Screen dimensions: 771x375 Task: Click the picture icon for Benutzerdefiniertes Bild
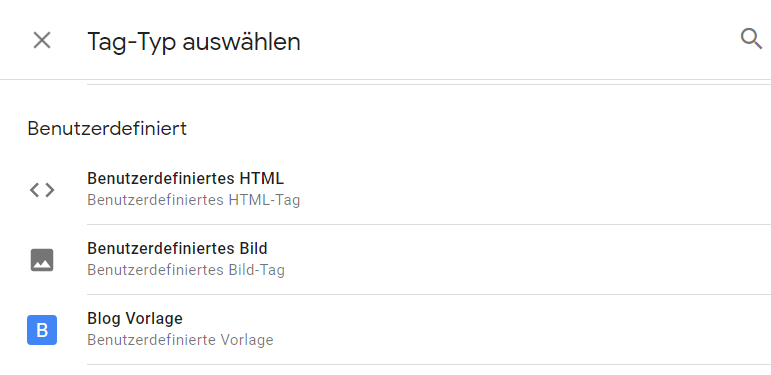click(x=42, y=260)
